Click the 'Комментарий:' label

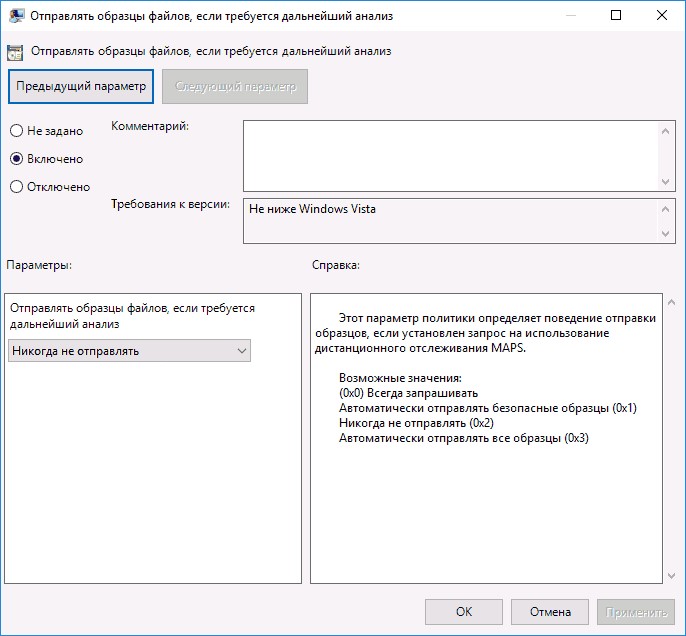(150, 126)
